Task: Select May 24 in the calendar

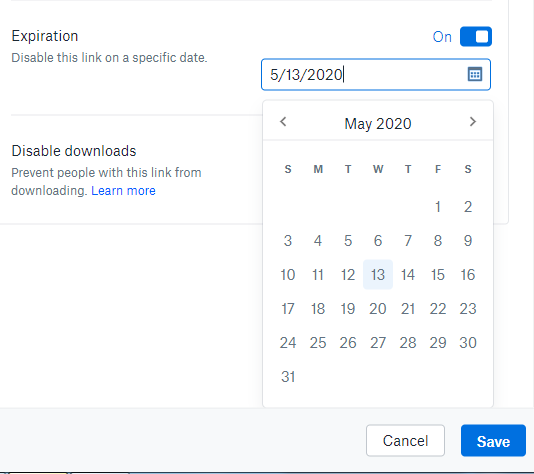Action: 288,343
